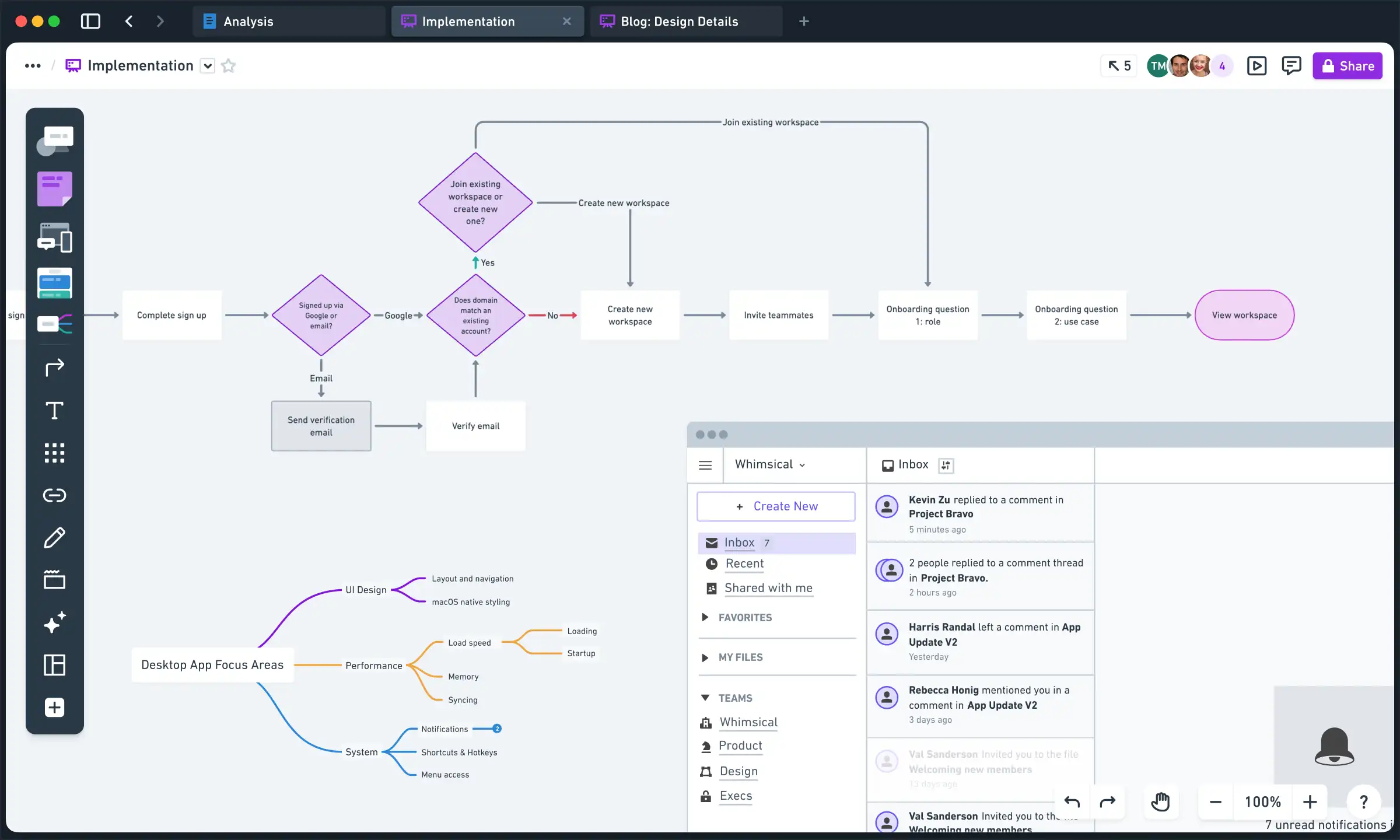
Task: Open the Wireframes tool in the toolbar
Action: [x=54, y=238]
